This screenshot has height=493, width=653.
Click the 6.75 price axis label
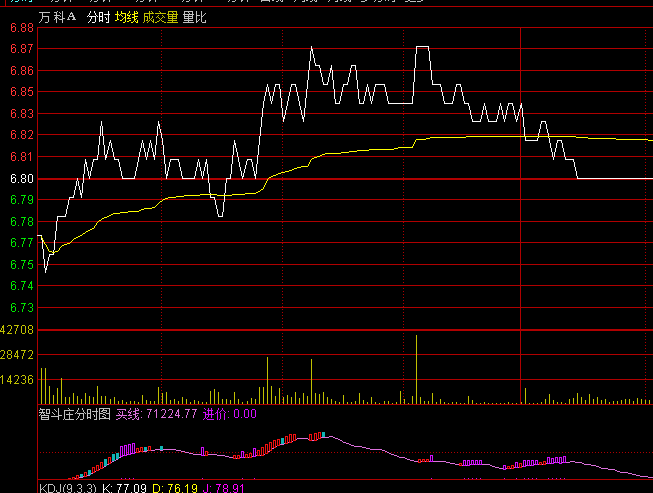pos(19,265)
